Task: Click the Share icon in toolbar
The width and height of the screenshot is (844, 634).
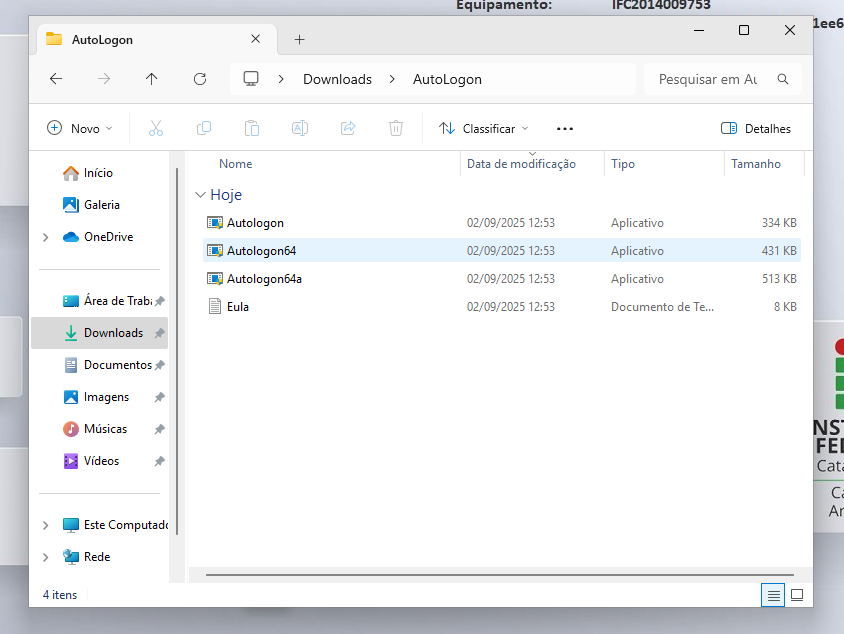Action: coord(348,128)
